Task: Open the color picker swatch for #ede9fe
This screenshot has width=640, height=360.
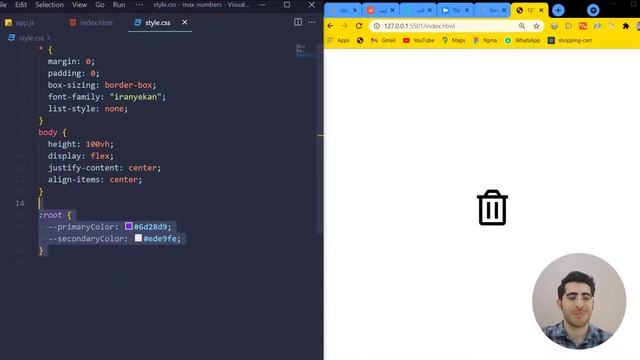Action: (x=138, y=238)
